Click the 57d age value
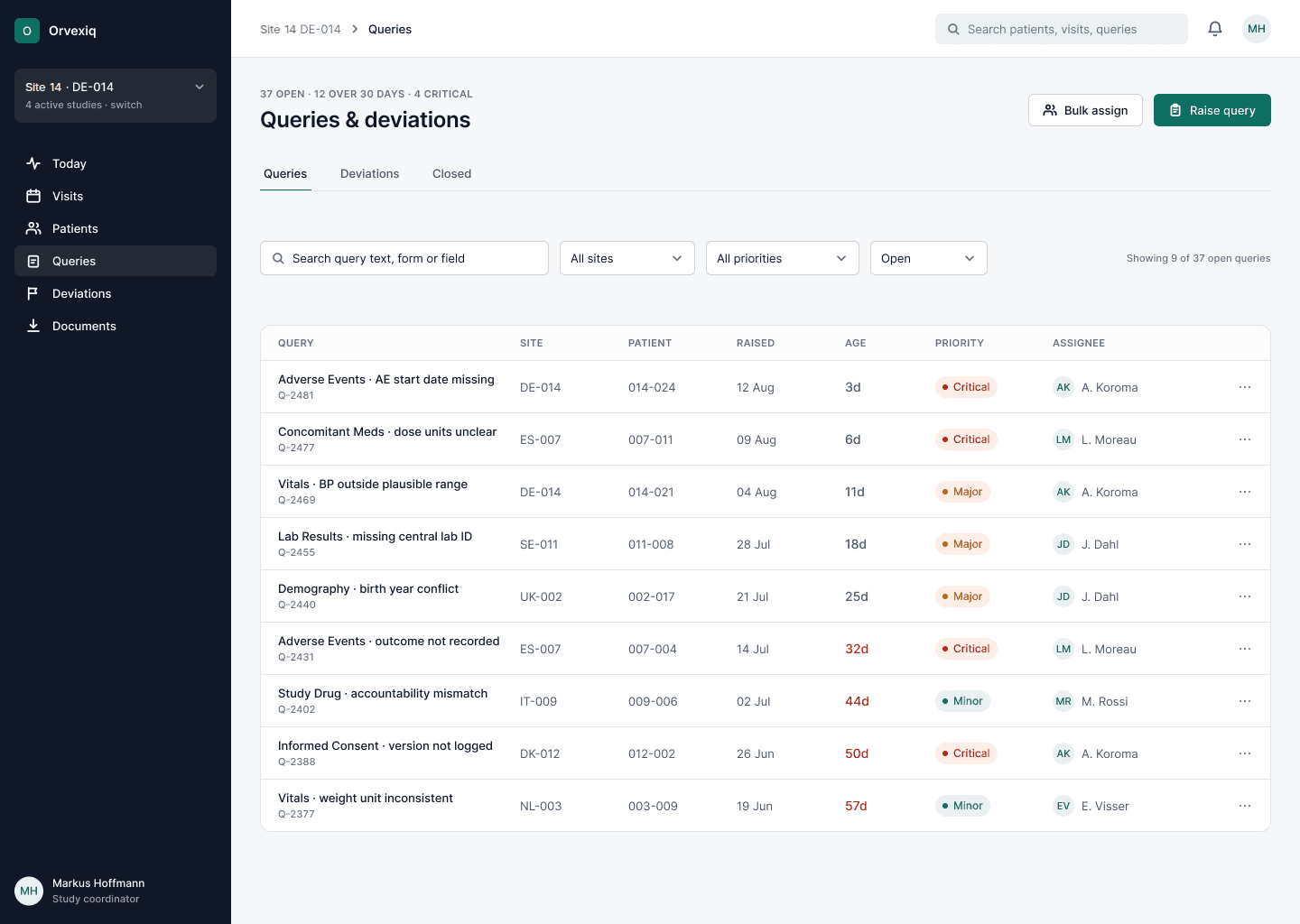 click(856, 806)
